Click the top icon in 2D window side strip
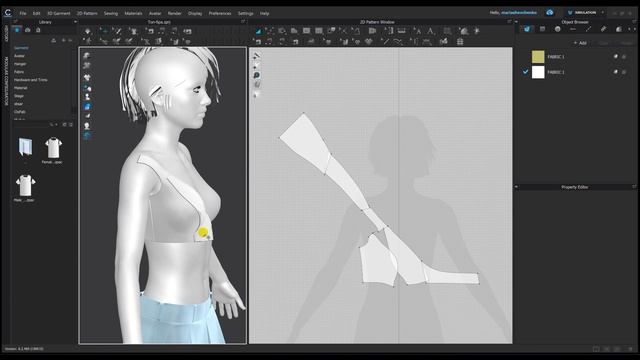 257,56
